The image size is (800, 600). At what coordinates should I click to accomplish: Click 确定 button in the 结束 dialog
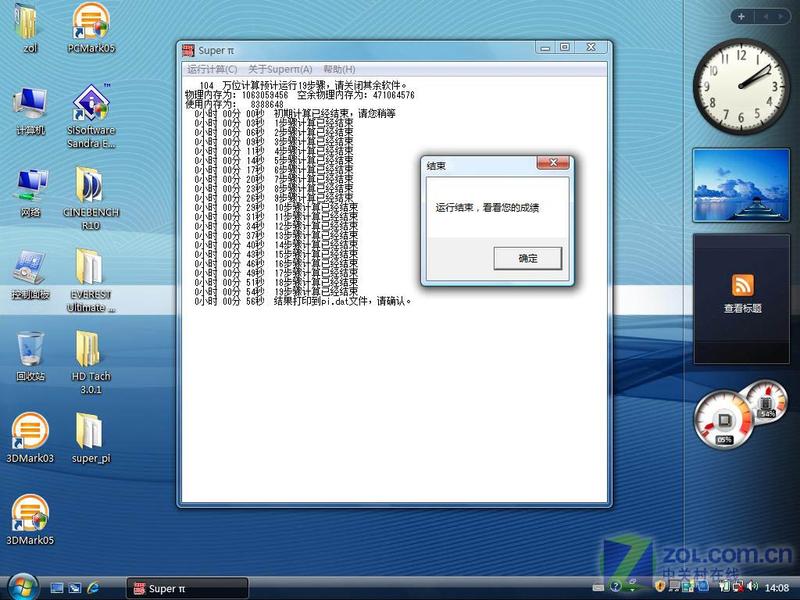click(528, 258)
